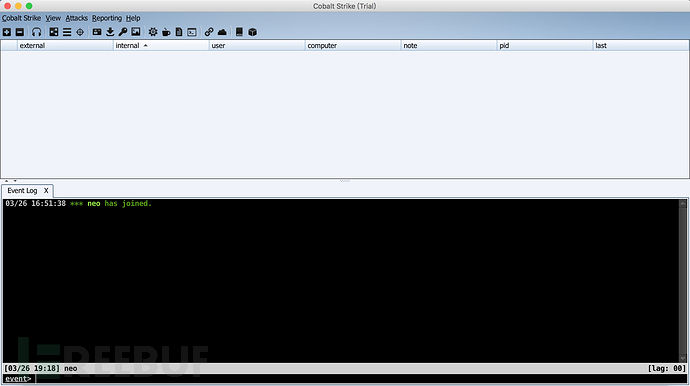
Task: Show the targets view crosshair icon
Action: (x=80, y=32)
